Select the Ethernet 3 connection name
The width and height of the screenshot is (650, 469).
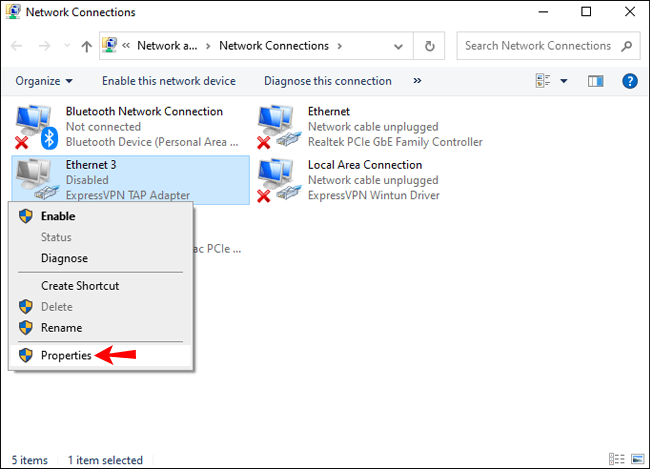(x=91, y=165)
